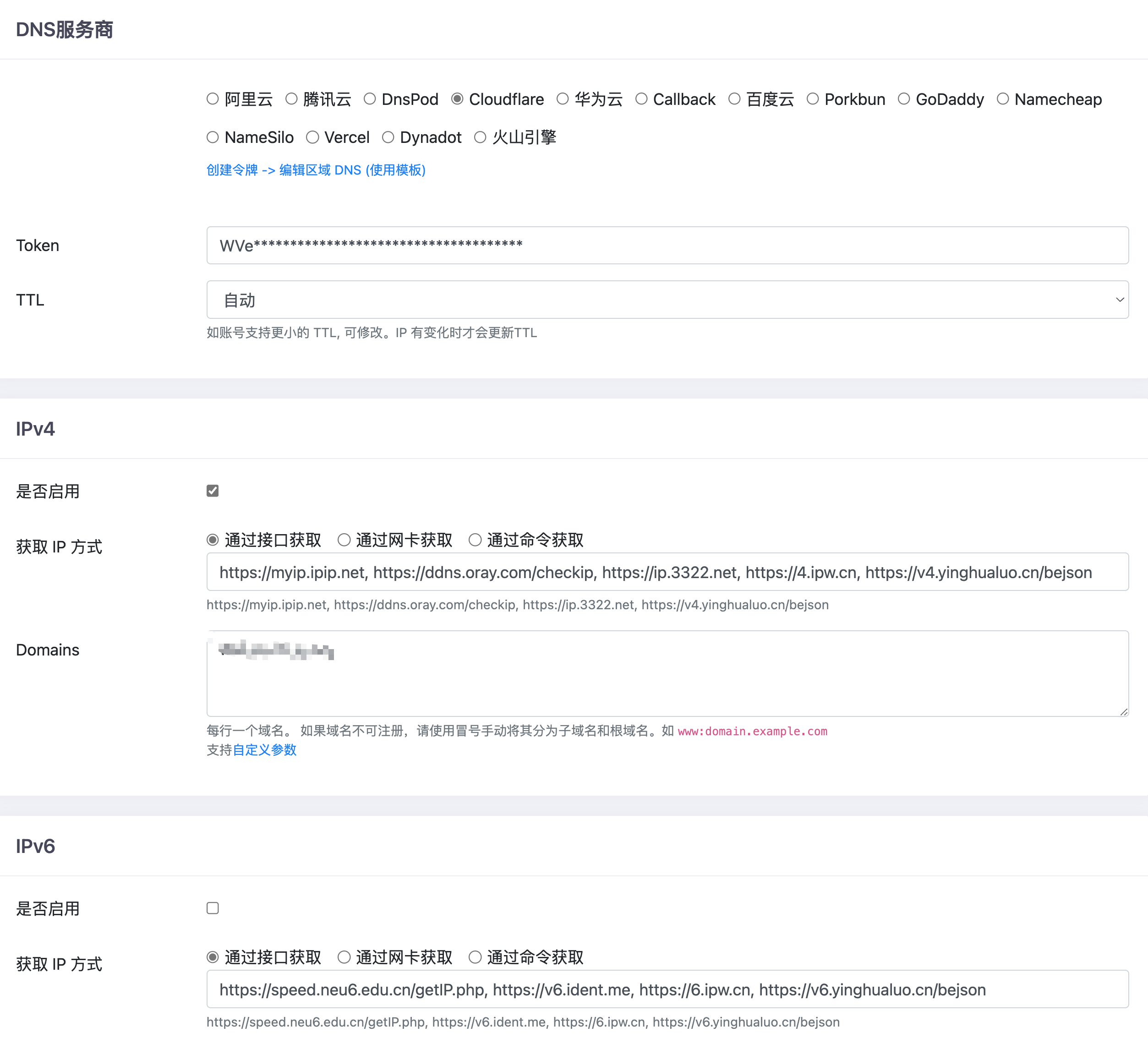Select the Vercel provider option
Image resolution: width=1148 pixels, height=1038 pixels.
click(x=312, y=137)
